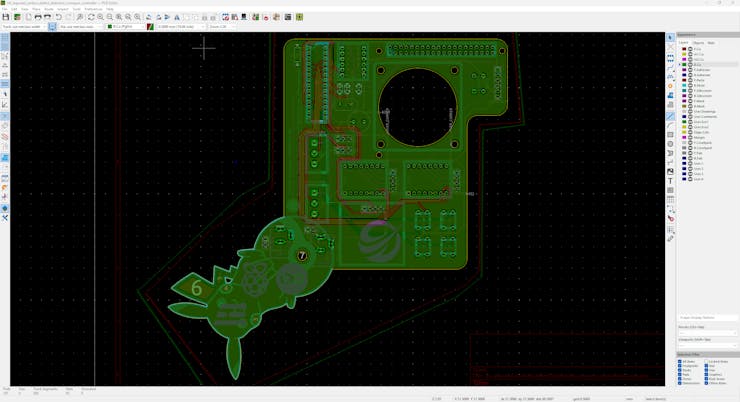Run the Design Rules Checker

click(x=266, y=17)
